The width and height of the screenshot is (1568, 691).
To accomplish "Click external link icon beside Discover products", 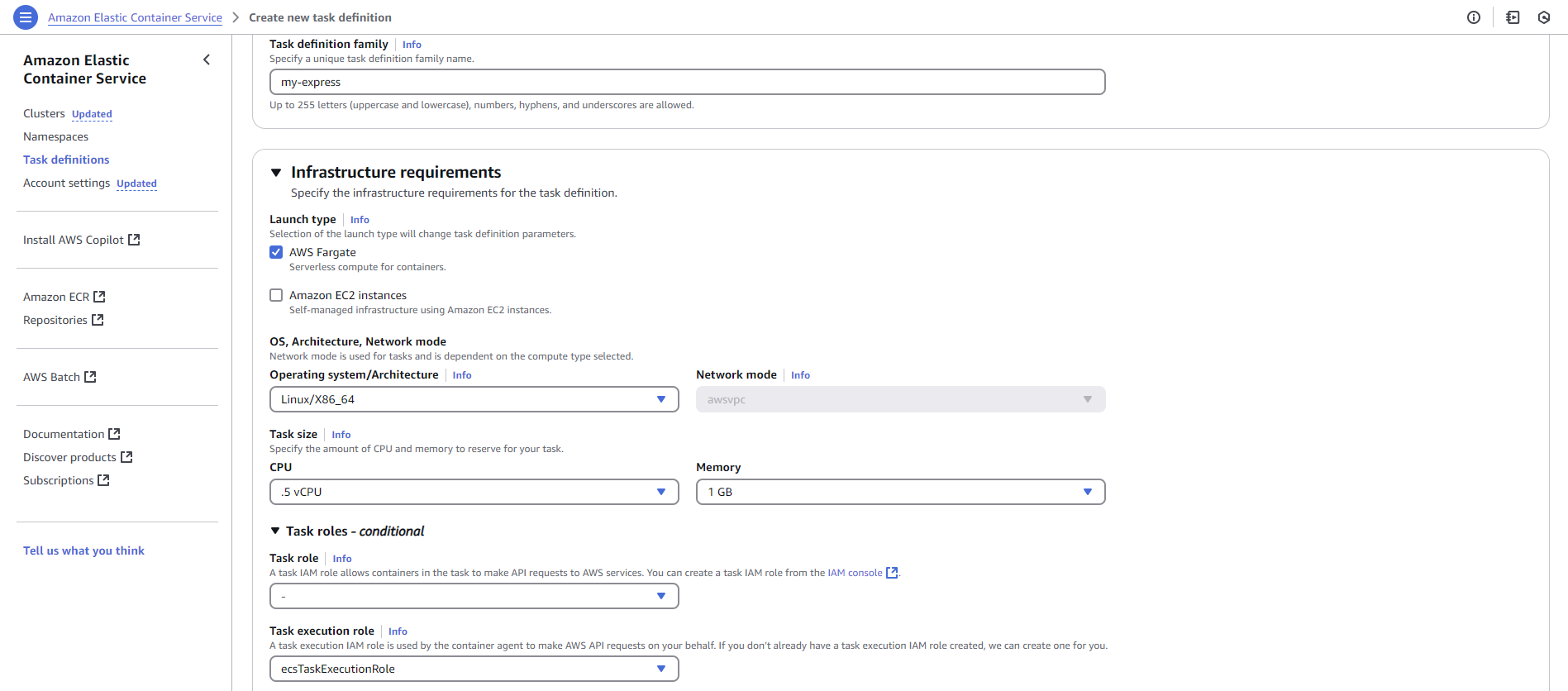I will 126,457.
